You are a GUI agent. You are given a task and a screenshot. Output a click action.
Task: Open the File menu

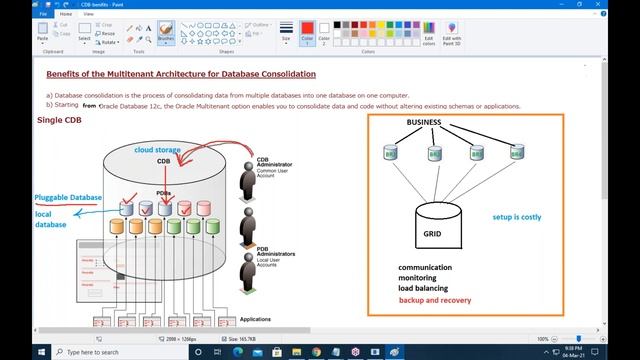point(43,14)
